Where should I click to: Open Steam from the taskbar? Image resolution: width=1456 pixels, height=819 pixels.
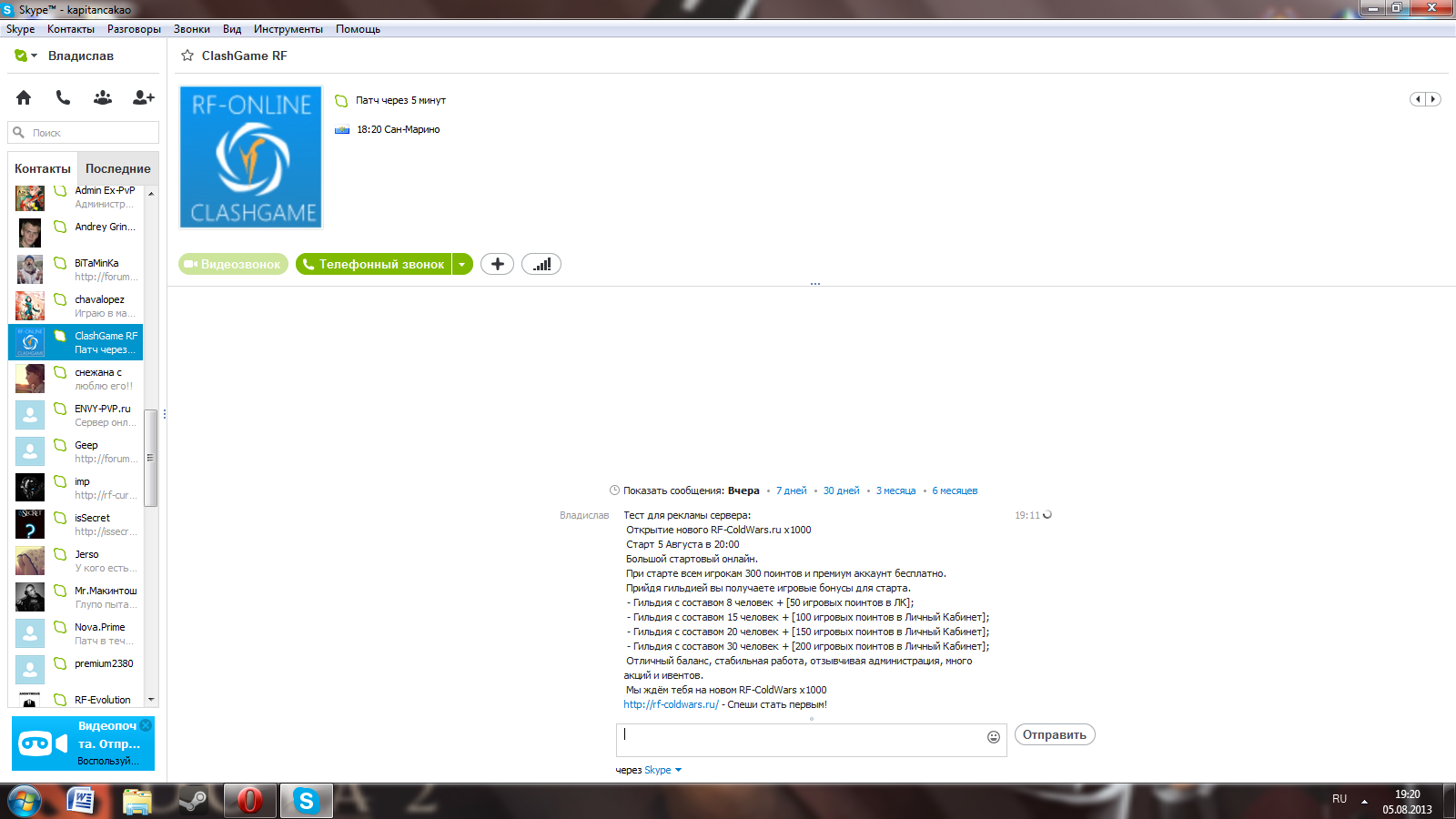[x=193, y=801]
